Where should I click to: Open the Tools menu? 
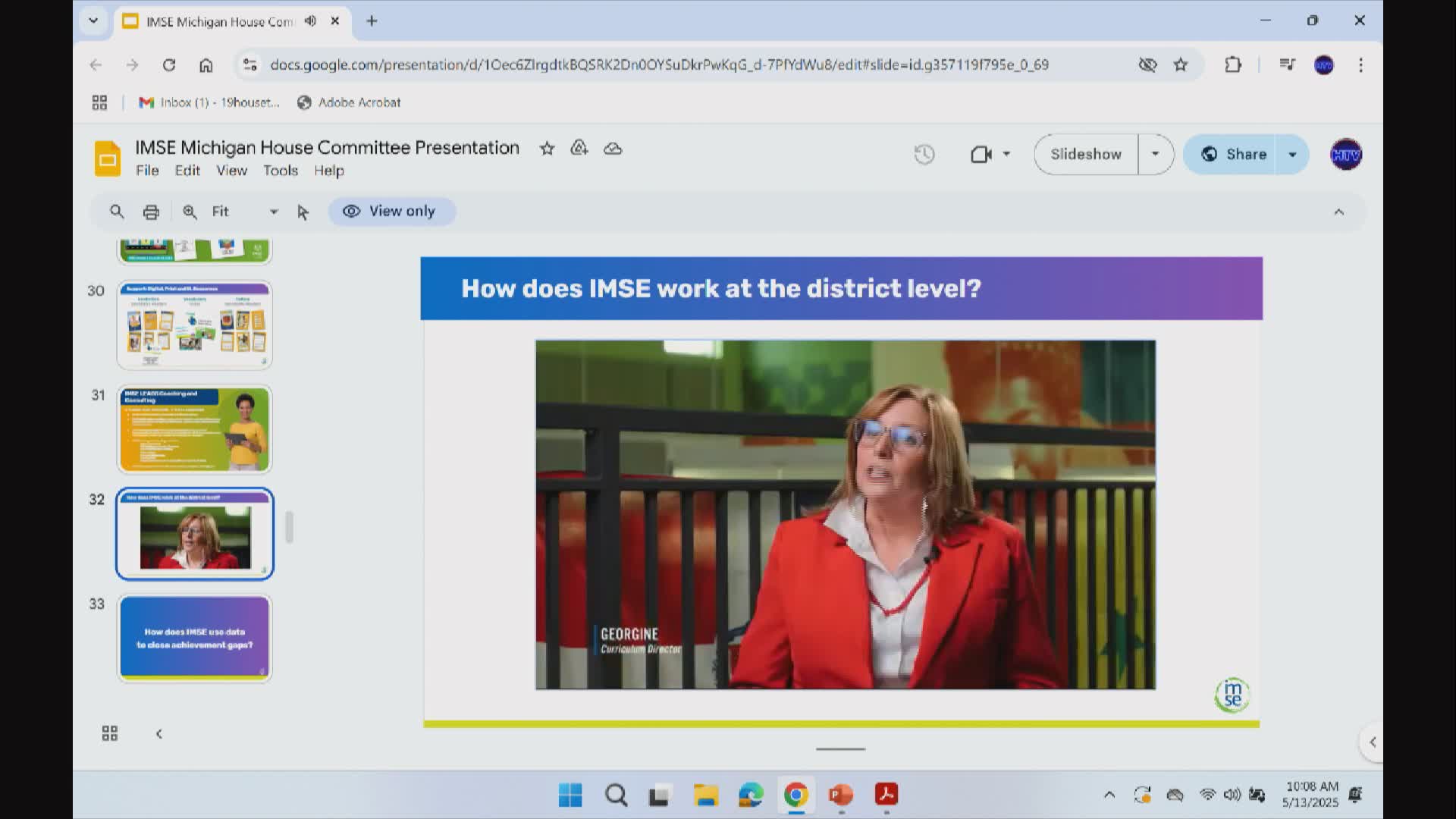280,171
